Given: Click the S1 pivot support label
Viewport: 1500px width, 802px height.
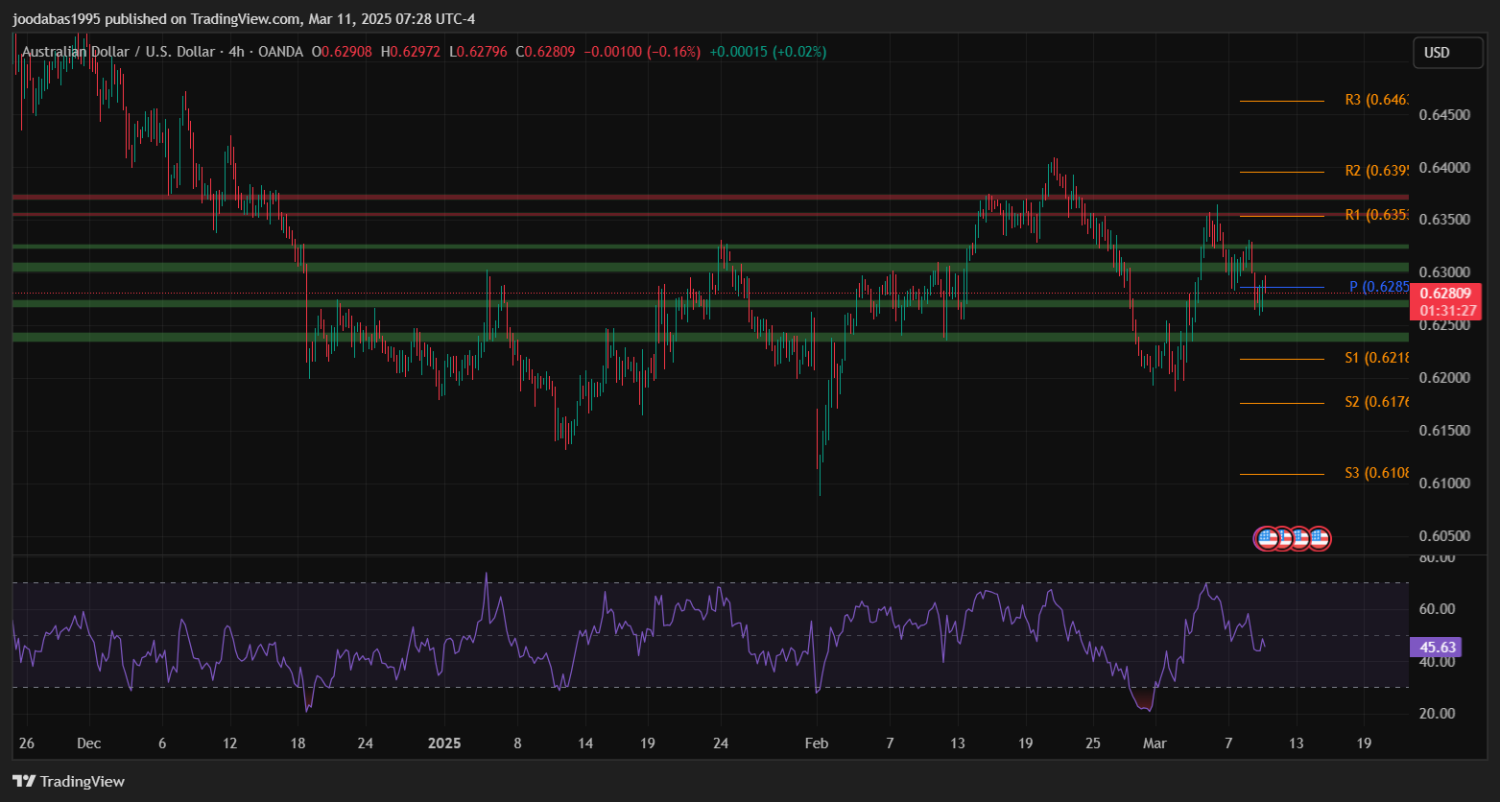Looking at the screenshot, I should pos(1376,358).
